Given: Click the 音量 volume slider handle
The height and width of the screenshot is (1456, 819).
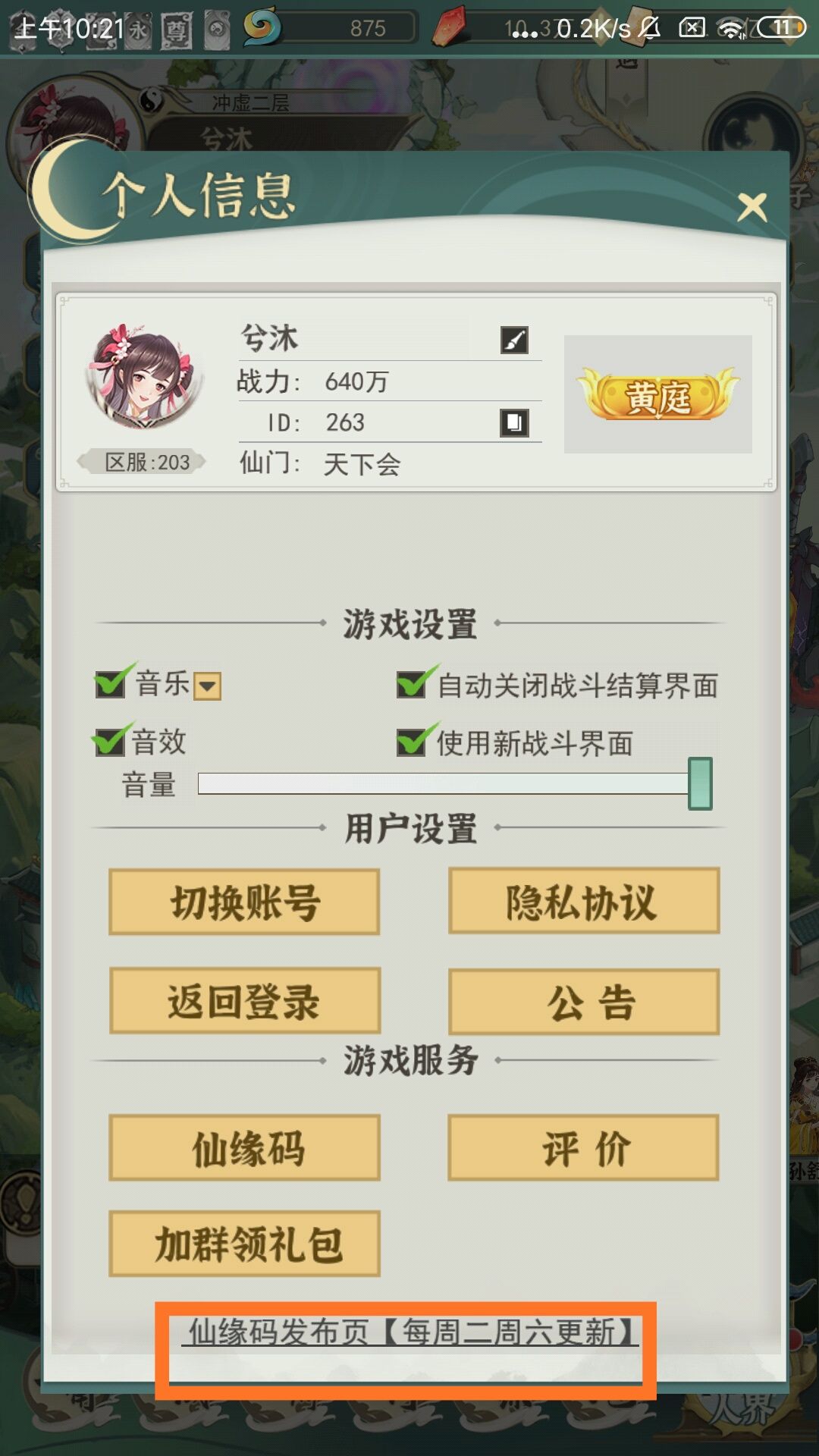Looking at the screenshot, I should point(700,783).
